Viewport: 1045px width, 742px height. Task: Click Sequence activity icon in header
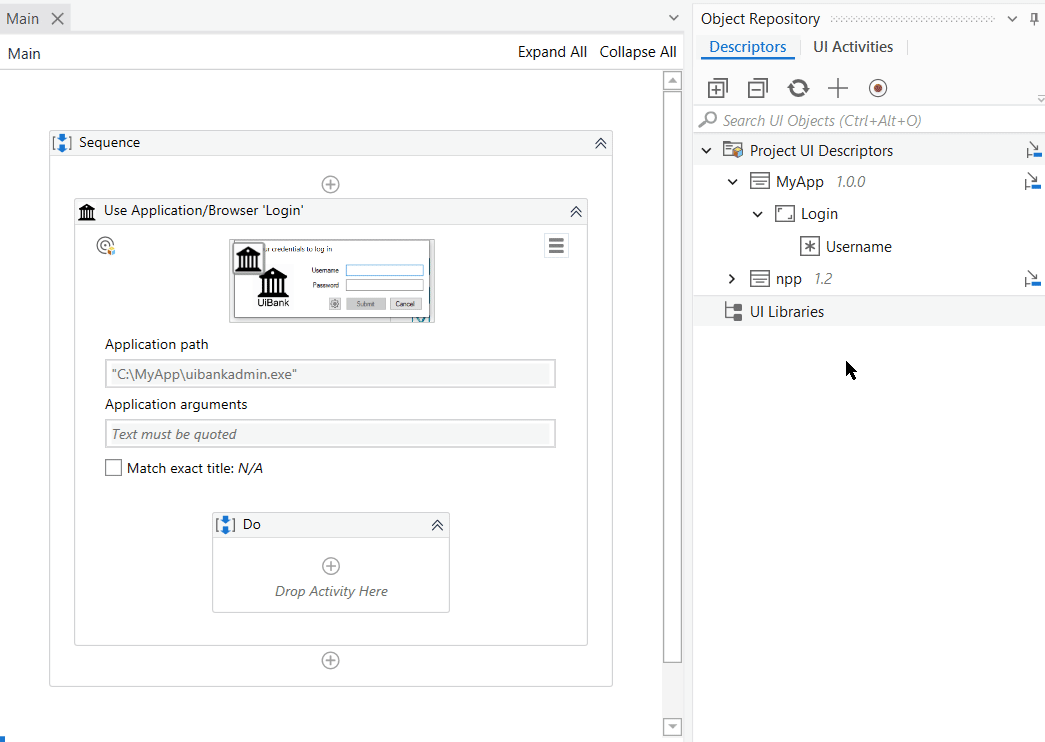click(x=62, y=143)
